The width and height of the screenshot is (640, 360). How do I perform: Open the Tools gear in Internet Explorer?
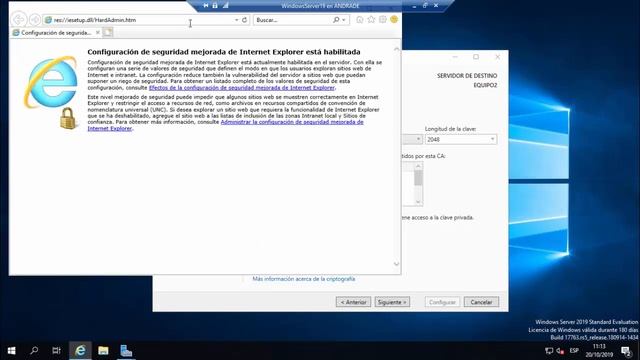pyautogui.click(x=382, y=20)
